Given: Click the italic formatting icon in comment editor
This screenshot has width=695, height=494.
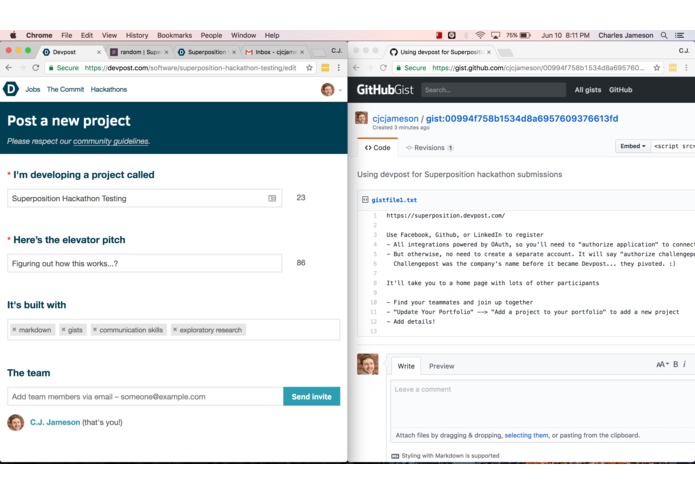Looking at the screenshot, I should point(684,364).
